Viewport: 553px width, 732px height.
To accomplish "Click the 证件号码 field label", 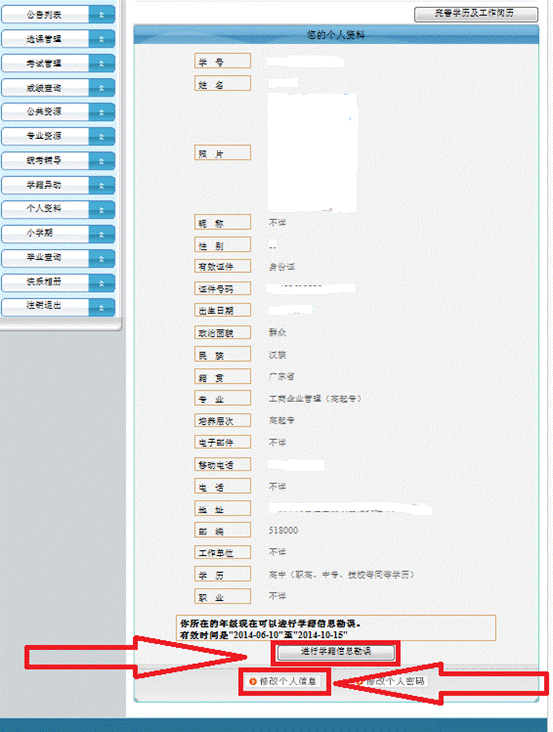I will click(223, 289).
